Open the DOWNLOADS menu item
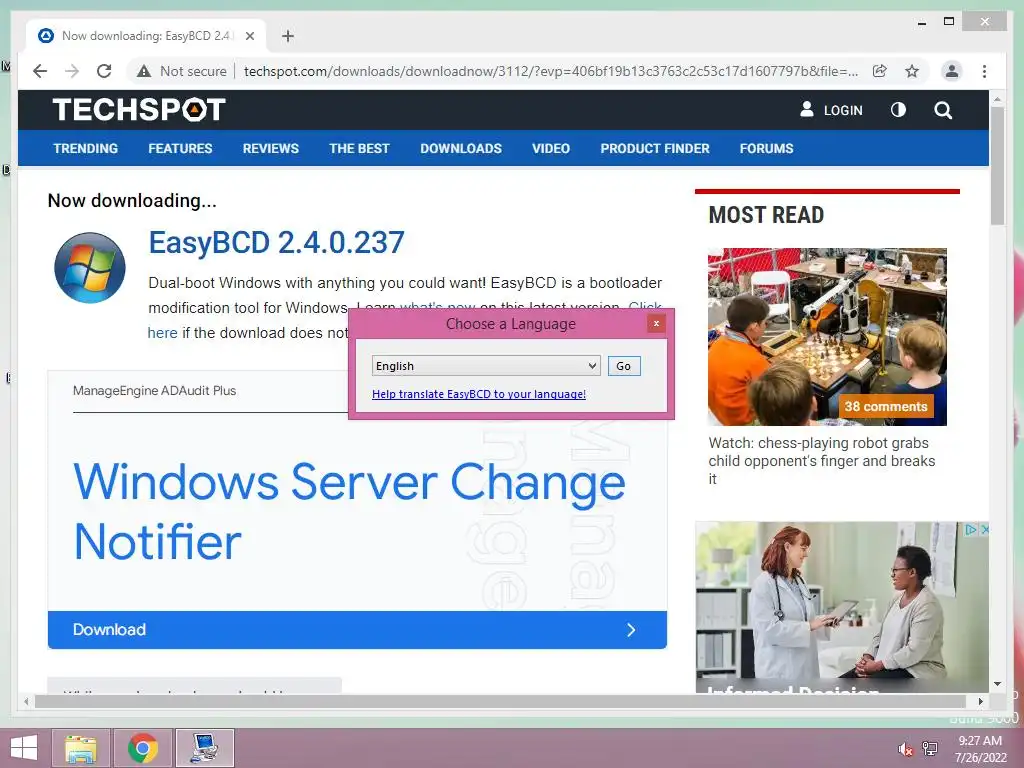The image size is (1024, 768). (461, 148)
